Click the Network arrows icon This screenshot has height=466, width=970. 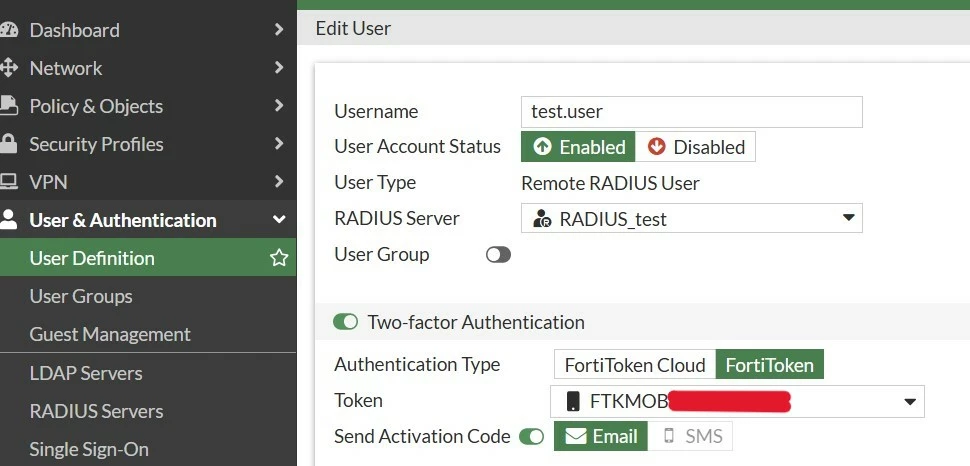pyautogui.click(x=8, y=68)
